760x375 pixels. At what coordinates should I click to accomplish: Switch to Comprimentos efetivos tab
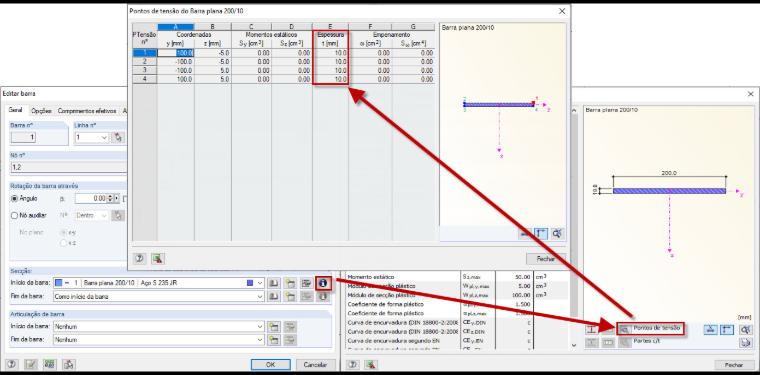87,111
